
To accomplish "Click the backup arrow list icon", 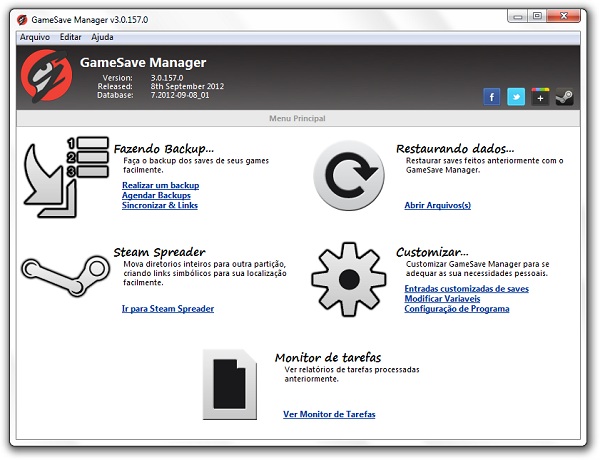I will point(66,177).
